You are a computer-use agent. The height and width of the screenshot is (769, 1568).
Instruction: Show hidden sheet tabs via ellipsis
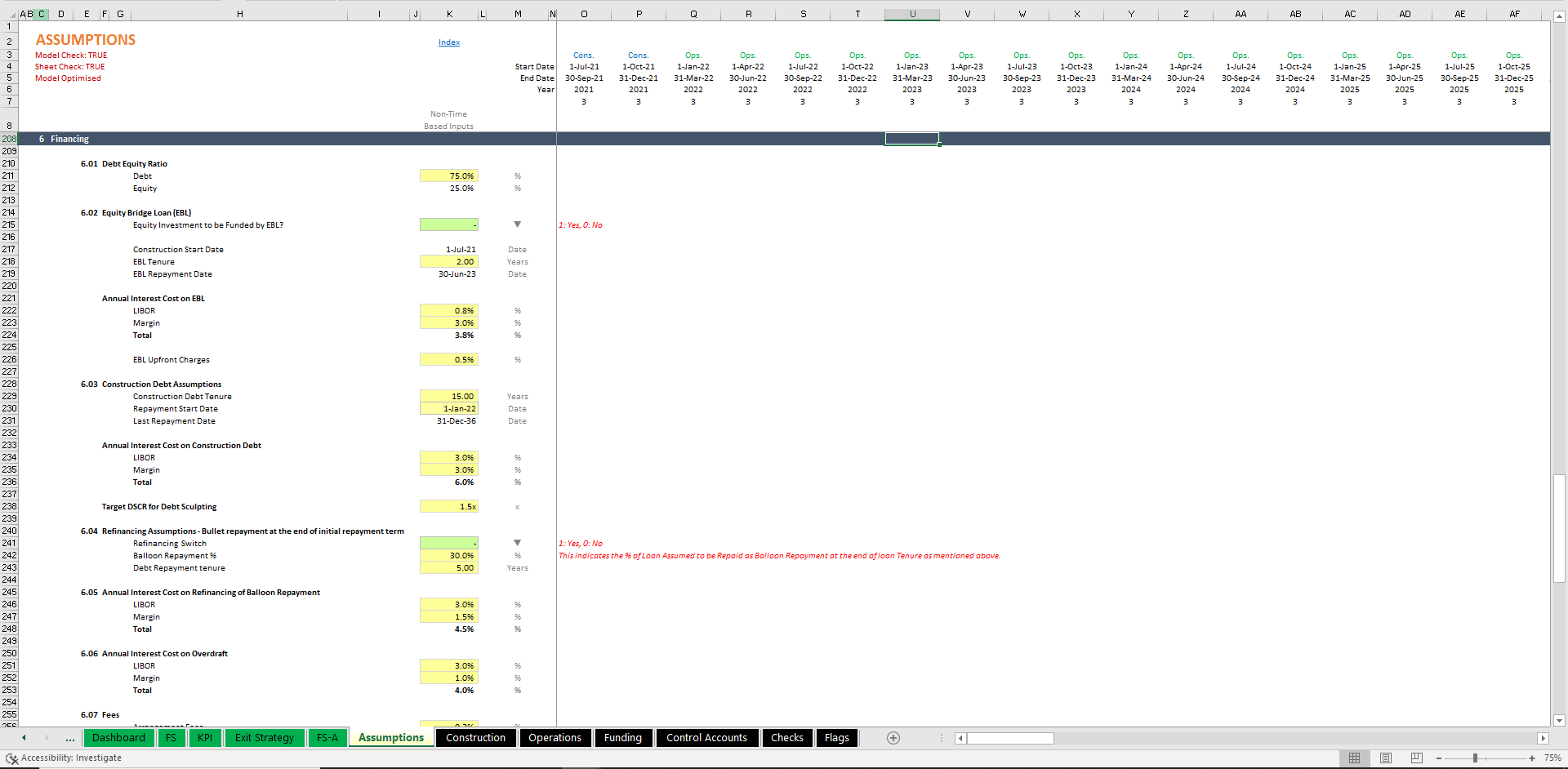[70, 739]
